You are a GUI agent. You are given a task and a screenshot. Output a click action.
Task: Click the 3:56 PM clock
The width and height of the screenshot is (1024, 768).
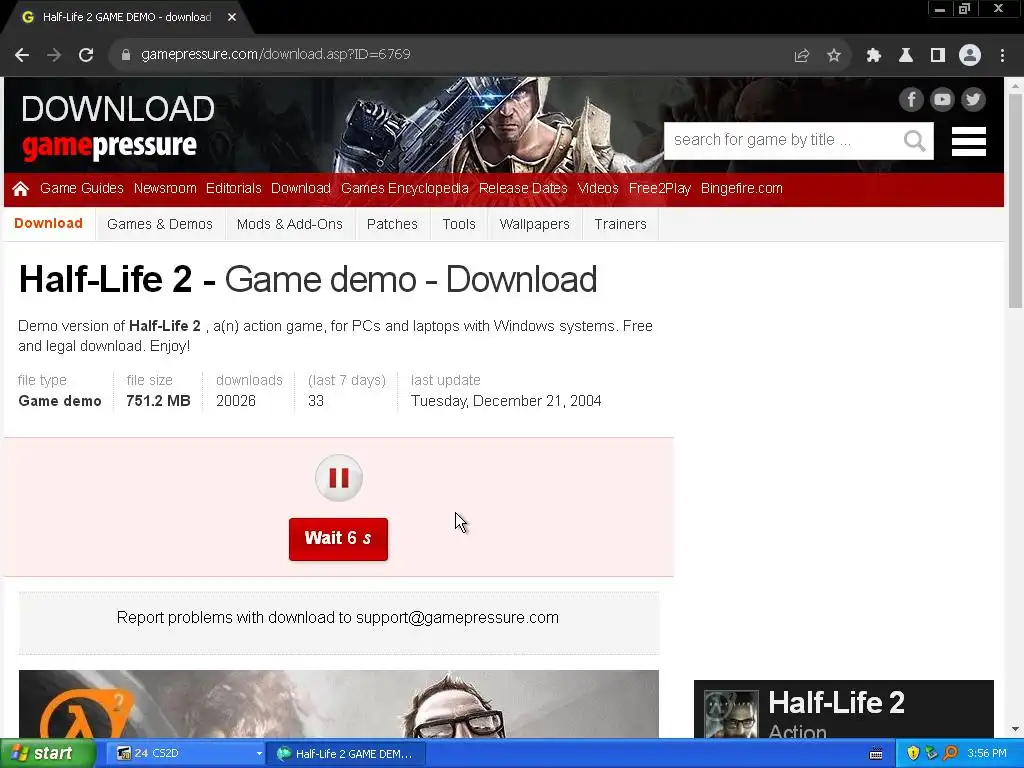coord(987,754)
